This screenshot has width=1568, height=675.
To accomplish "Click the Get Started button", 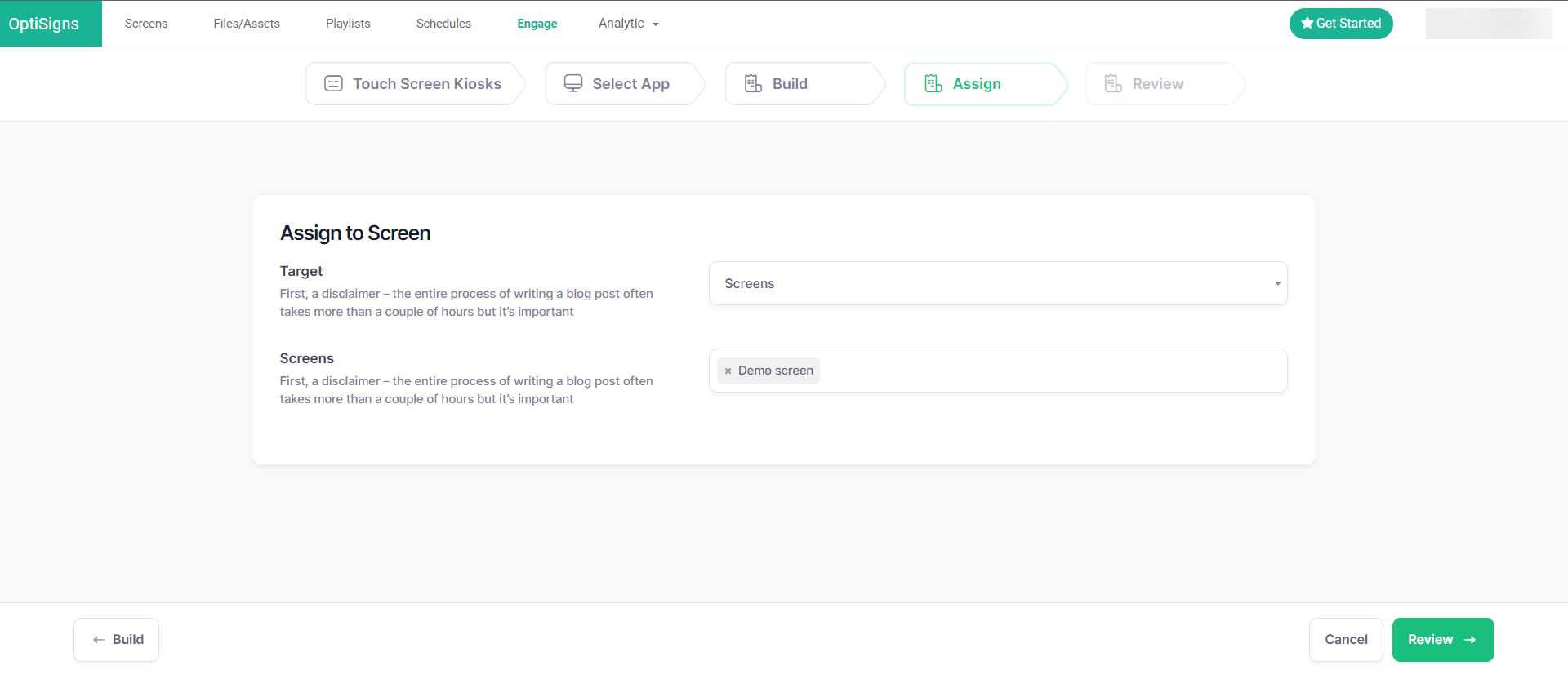I will click(1341, 24).
